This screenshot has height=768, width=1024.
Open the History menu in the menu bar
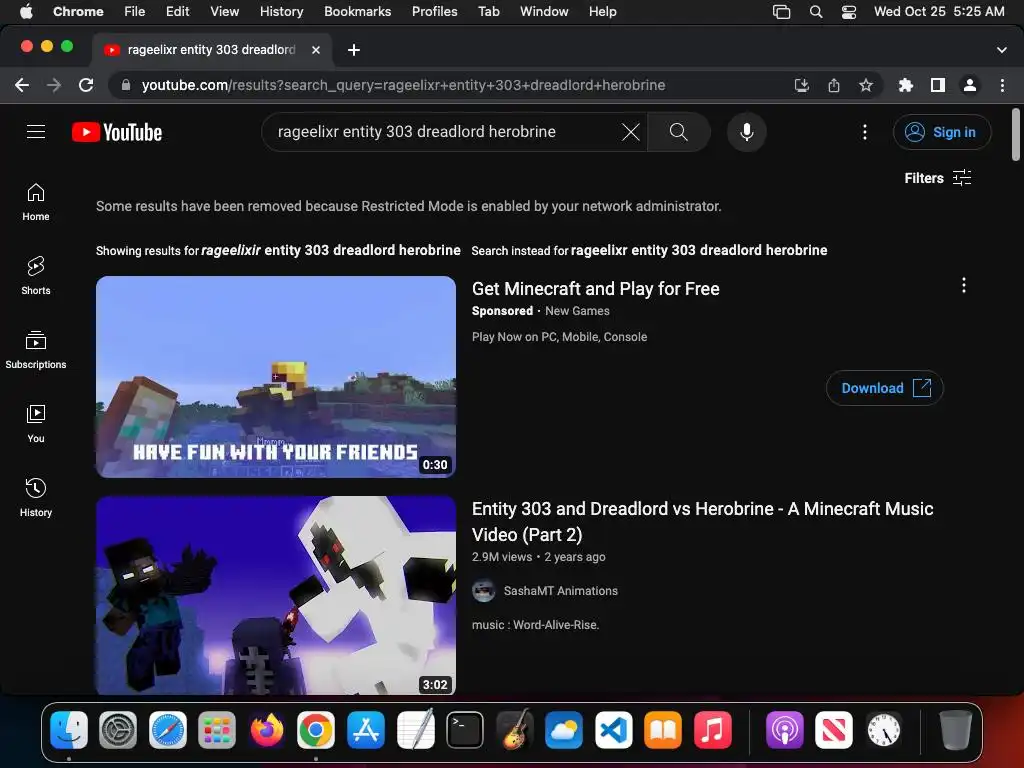(x=281, y=12)
